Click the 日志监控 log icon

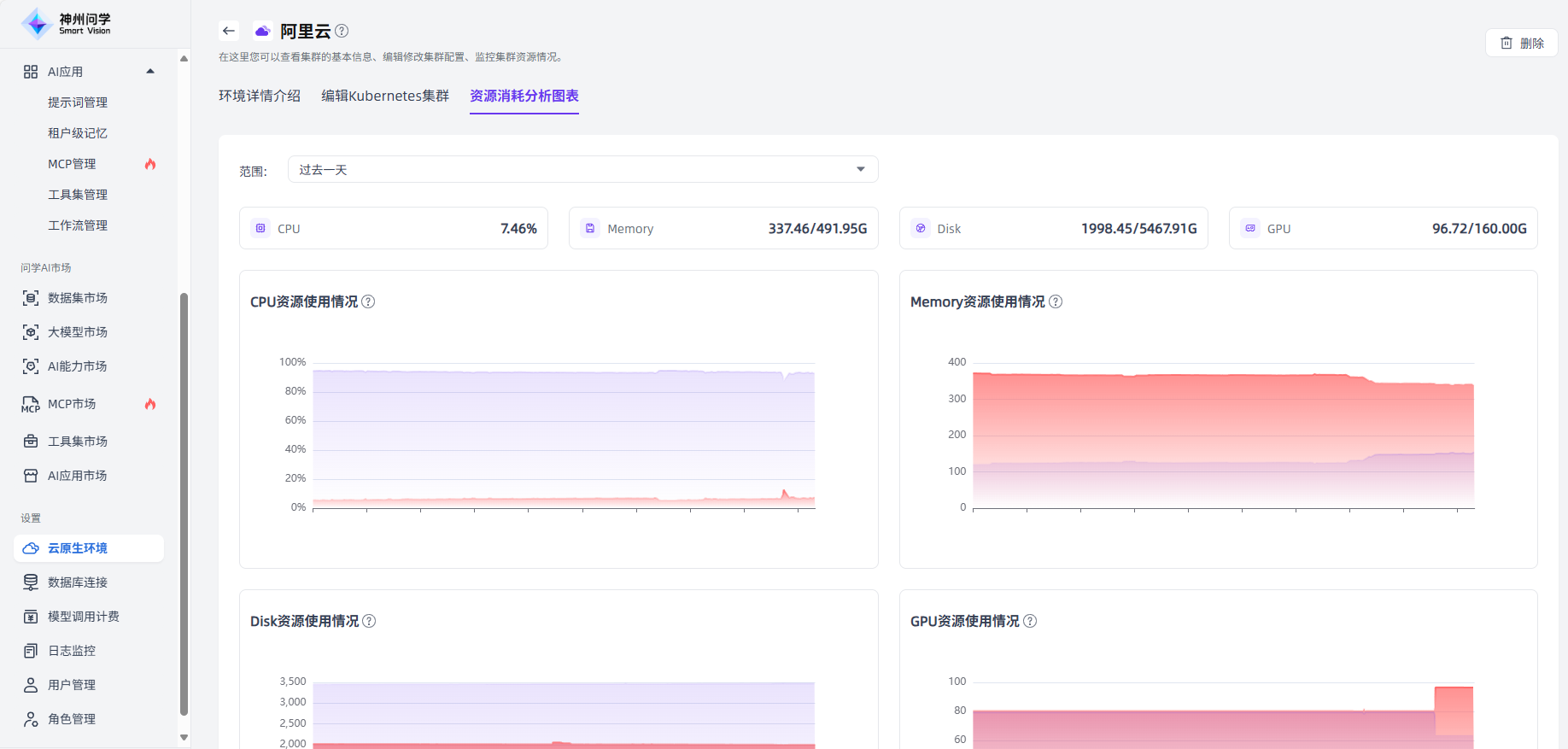point(31,651)
